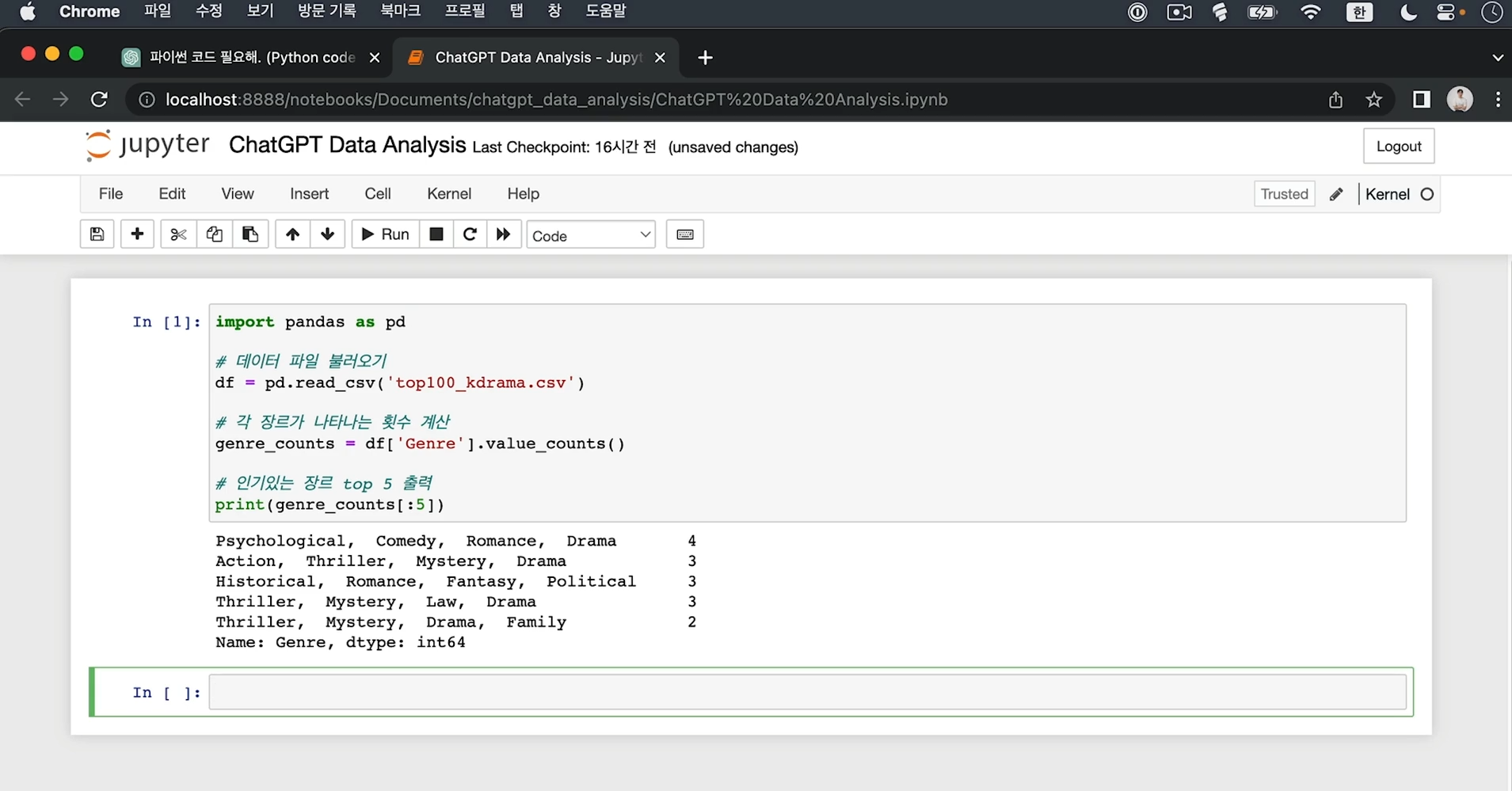Go forward in browser history
The height and width of the screenshot is (791, 1512).
(60, 100)
